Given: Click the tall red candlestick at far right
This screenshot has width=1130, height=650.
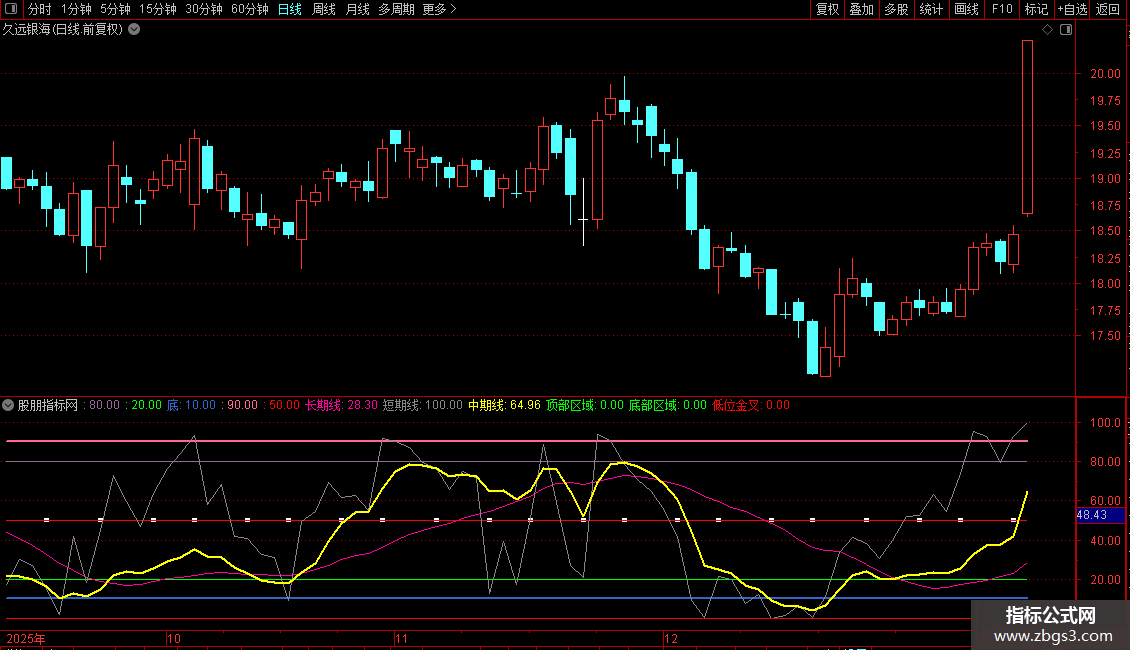Looking at the screenshot, I should (x=1027, y=127).
